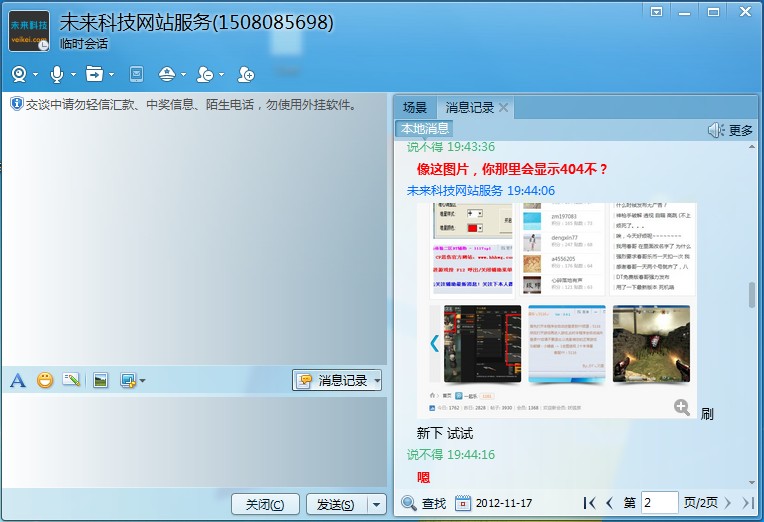Click the history scrollbar thumb

[752, 295]
